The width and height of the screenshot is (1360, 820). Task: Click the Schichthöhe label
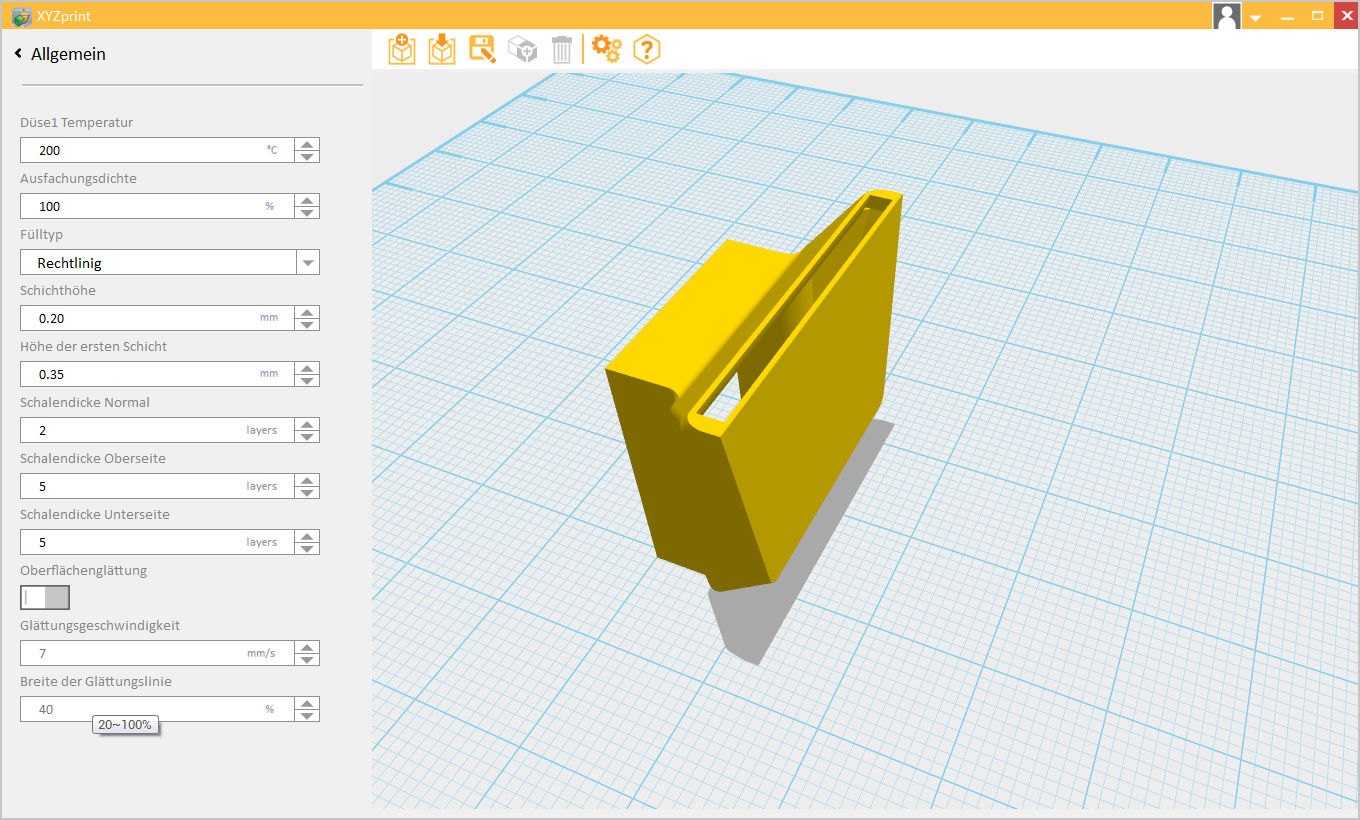point(58,290)
